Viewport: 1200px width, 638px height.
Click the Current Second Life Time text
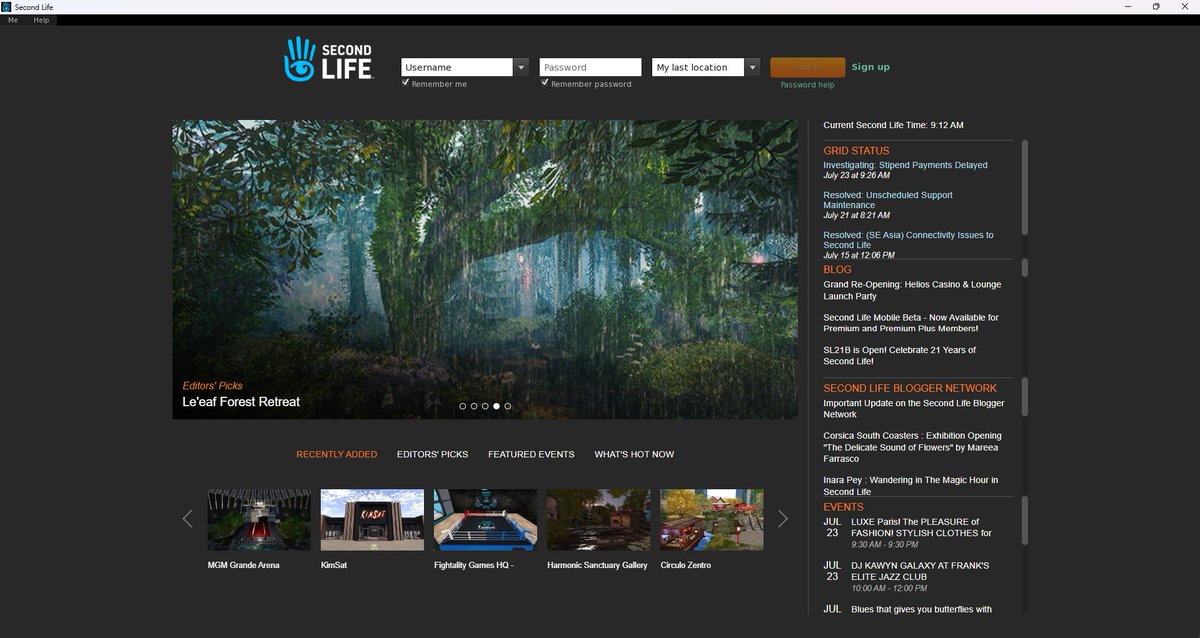click(893, 125)
